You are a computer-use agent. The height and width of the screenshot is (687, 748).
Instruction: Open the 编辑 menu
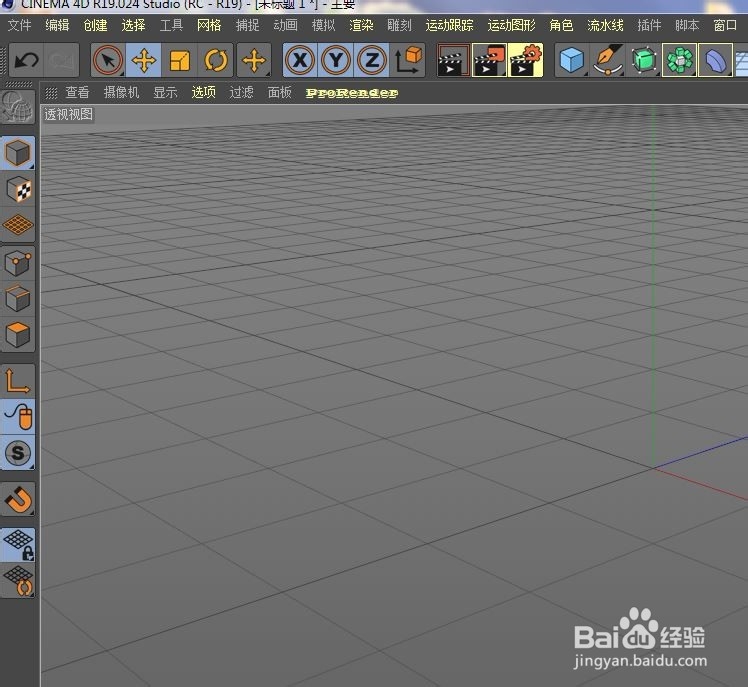point(57,25)
